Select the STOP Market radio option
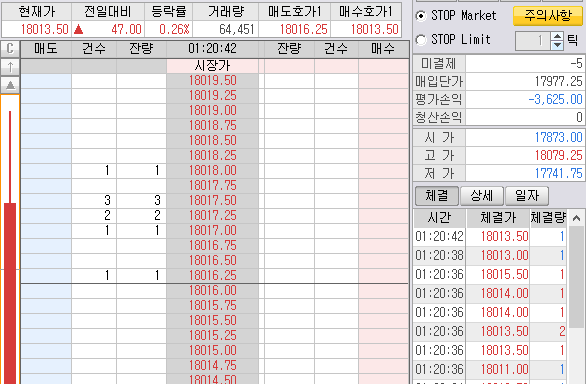 [421, 16]
